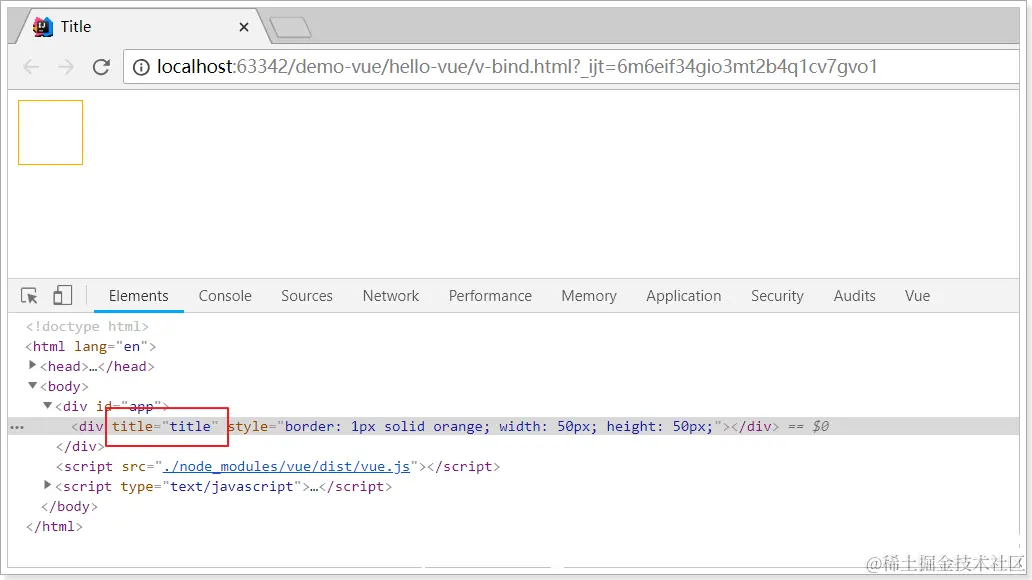Expand the head node
1032x580 pixels.
(32, 365)
